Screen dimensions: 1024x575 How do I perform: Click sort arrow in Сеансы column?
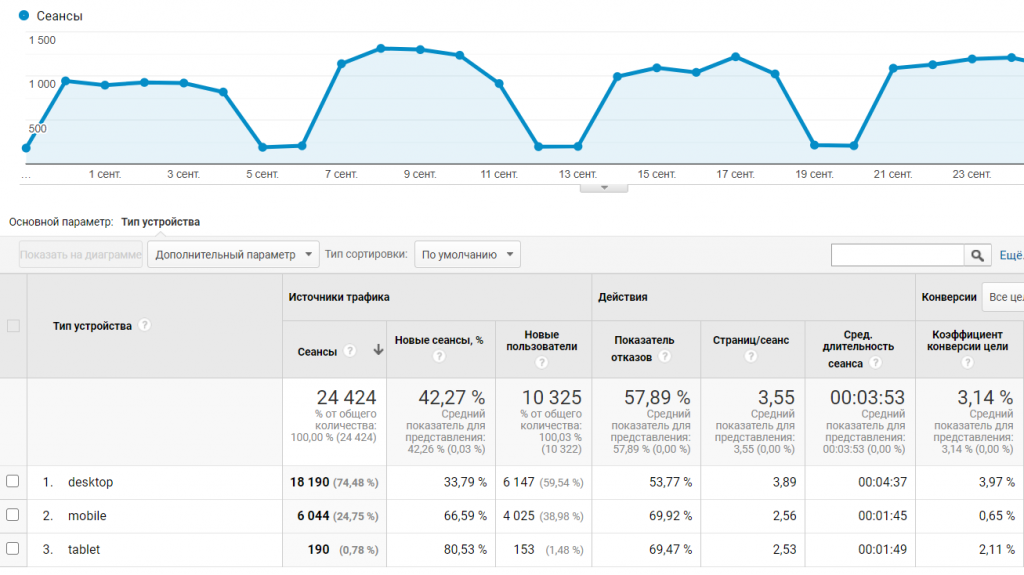pyautogui.click(x=378, y=351)
